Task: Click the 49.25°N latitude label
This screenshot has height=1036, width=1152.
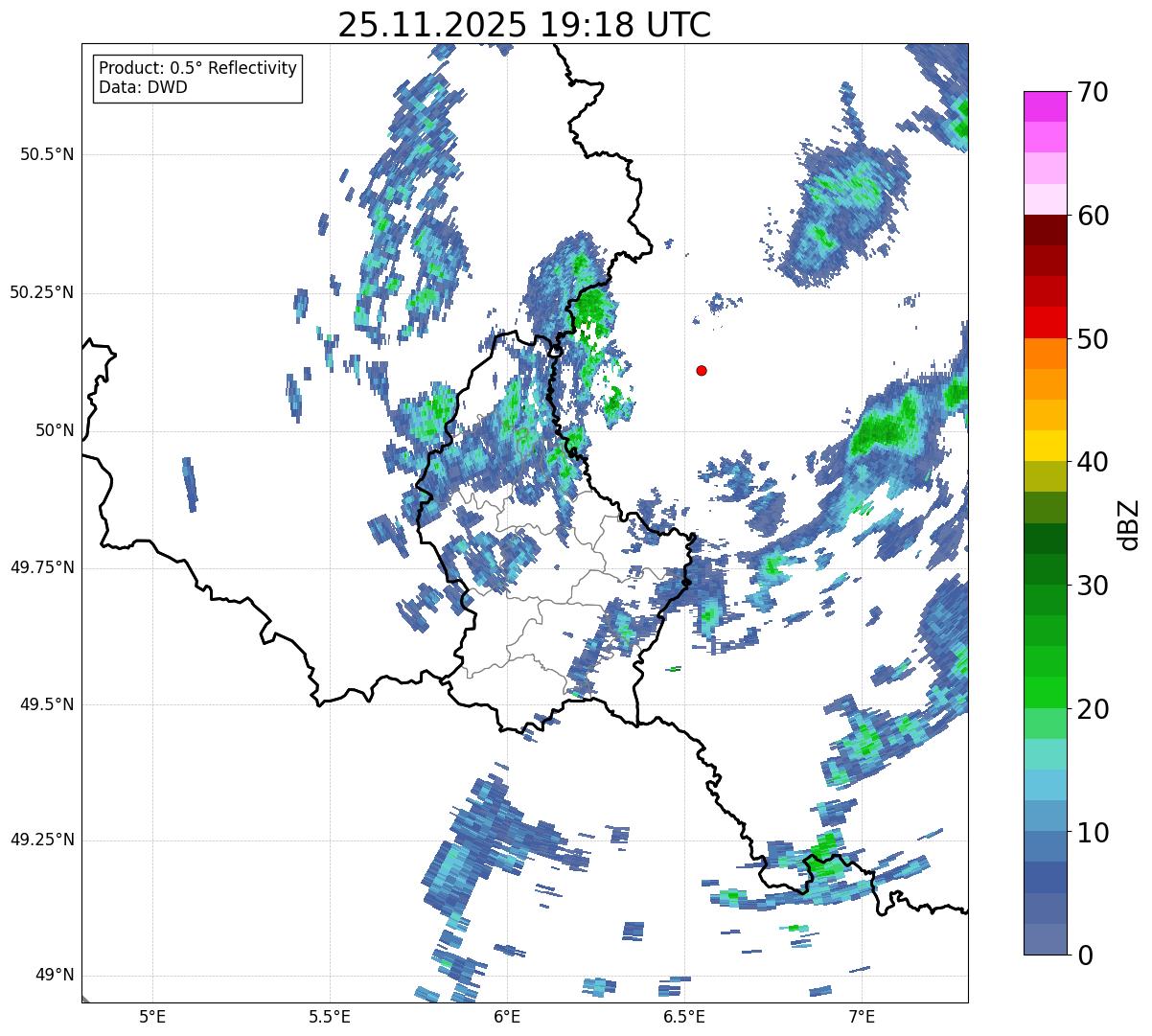Action: 41,840
